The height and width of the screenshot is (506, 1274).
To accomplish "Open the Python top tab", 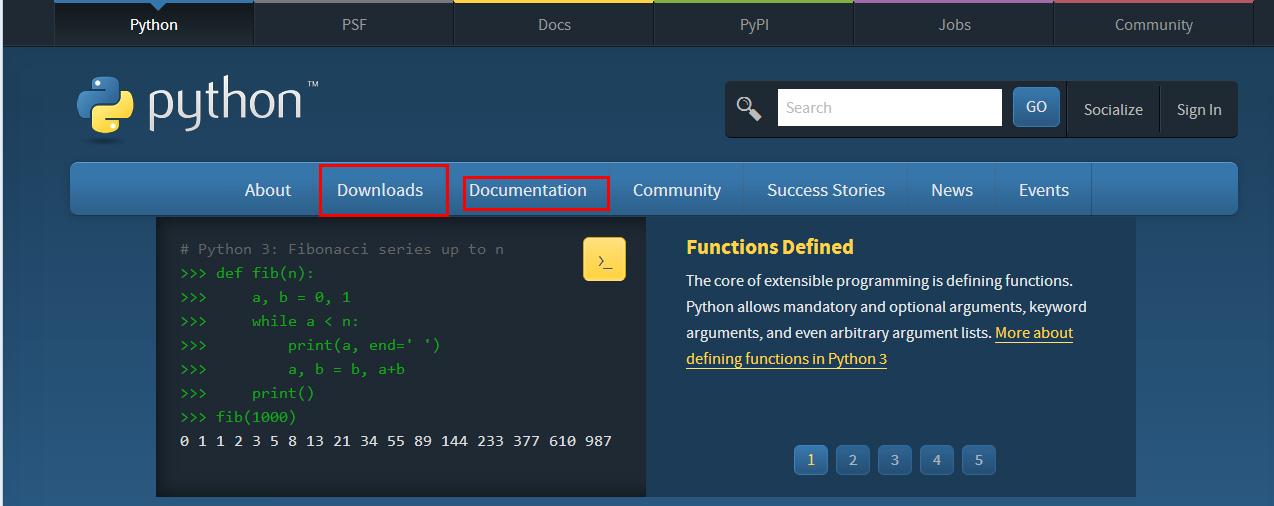I will [154, 25].
